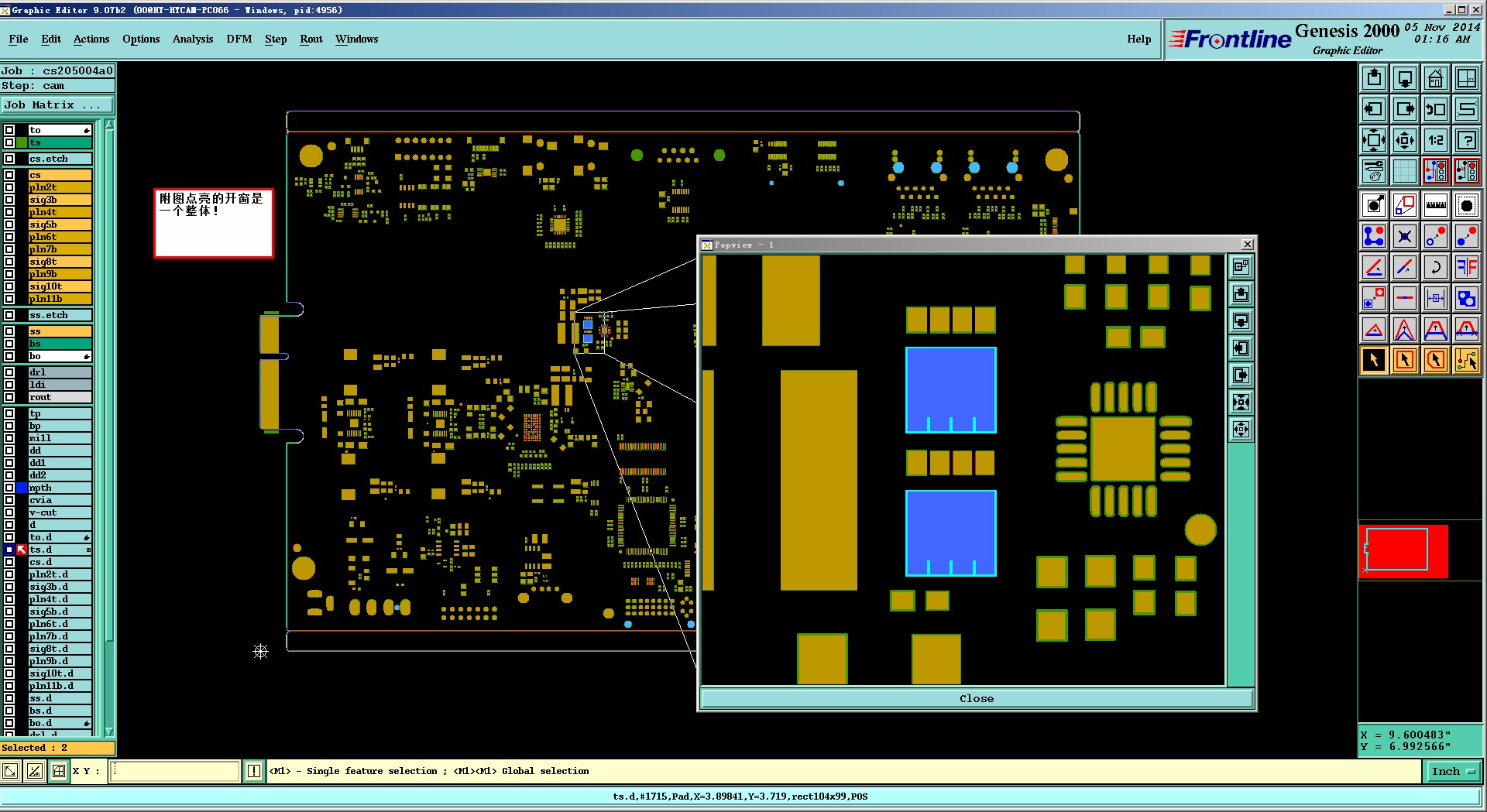The width and height of the screenshot is (1487, 812).
Task: Click the X Y coordinate input field
Action: click(175, 771)
